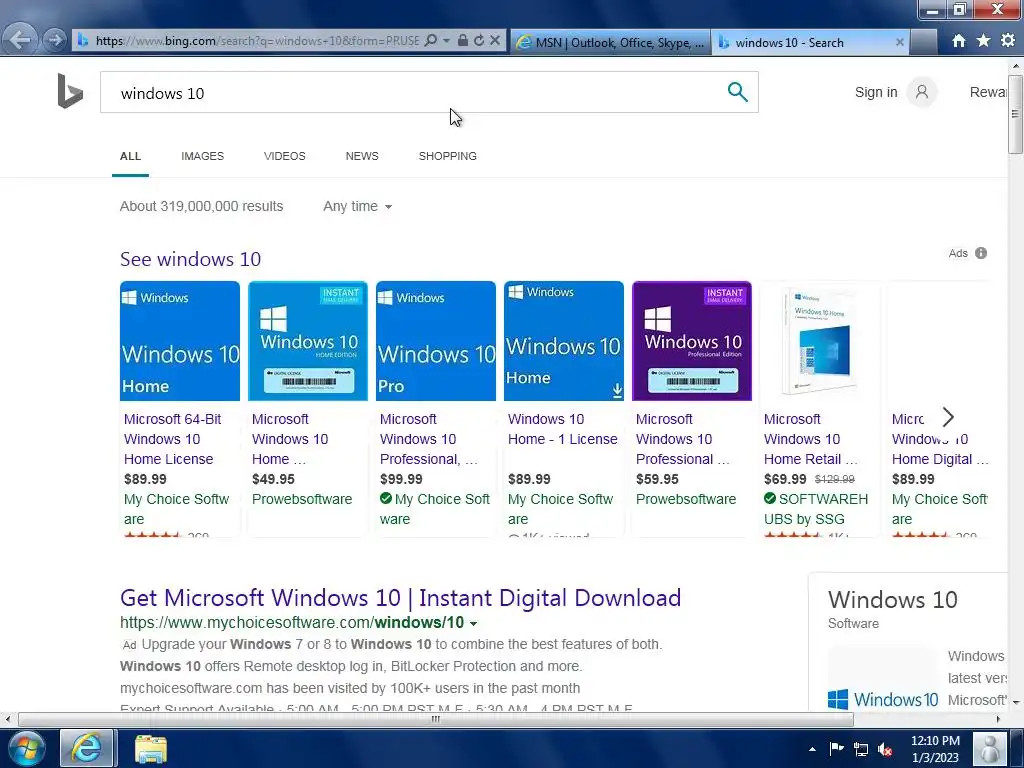Viewport: 1024px width, 768px height.
Task: Click the Microsoft Windows 10 Home Retail link
Action: coord(810,439)
